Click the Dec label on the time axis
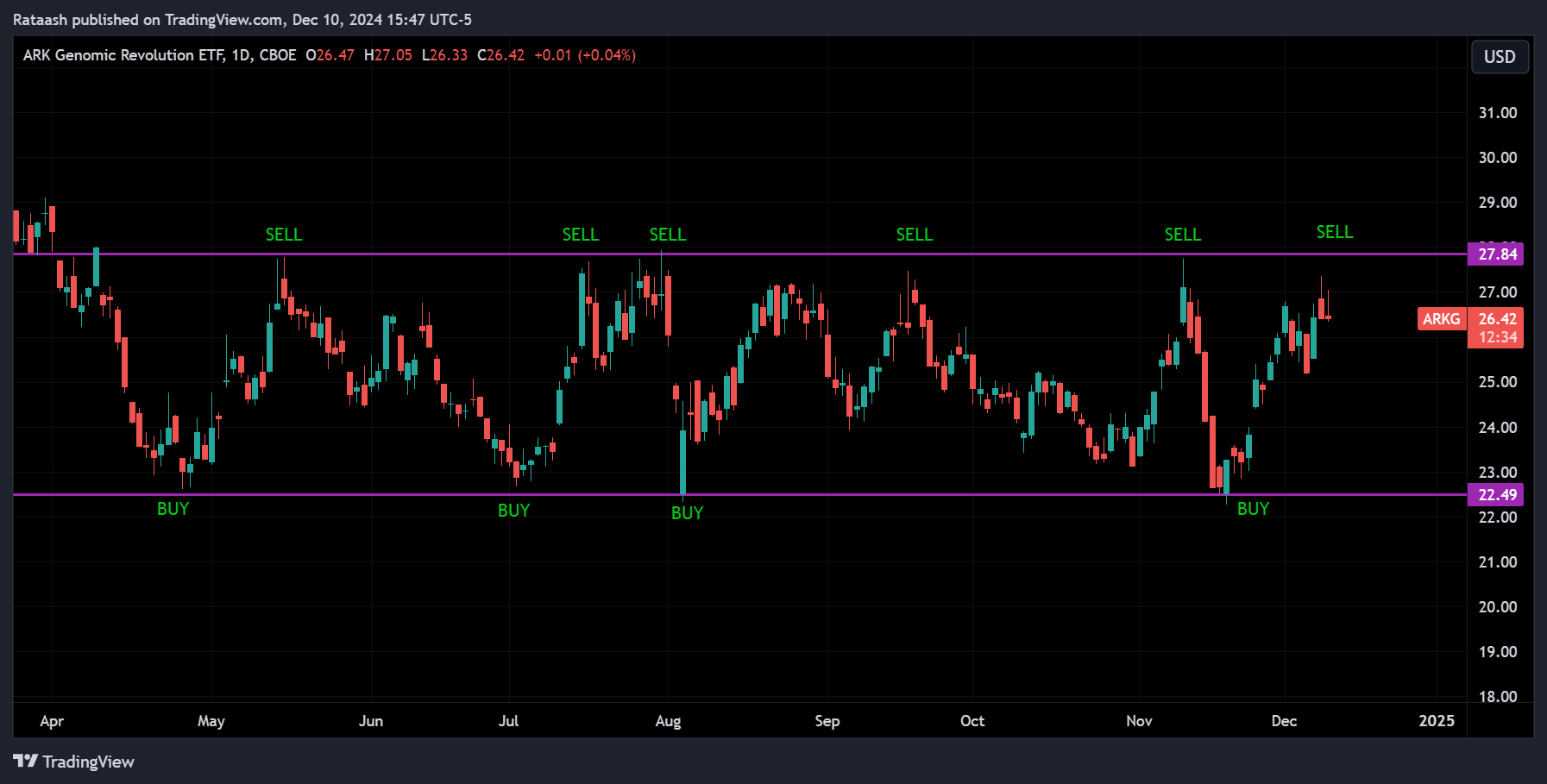1547x784 pixels. coord(1284,721)
